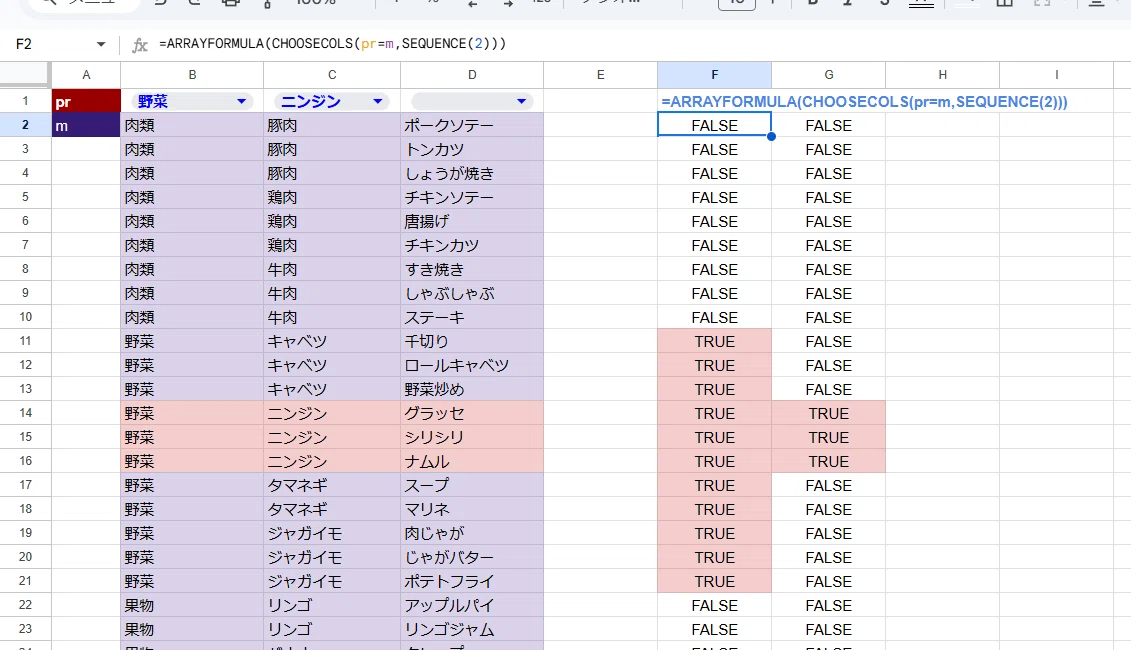Select column E header
The height and width of the screenshot is (650, 1131).
600,75
